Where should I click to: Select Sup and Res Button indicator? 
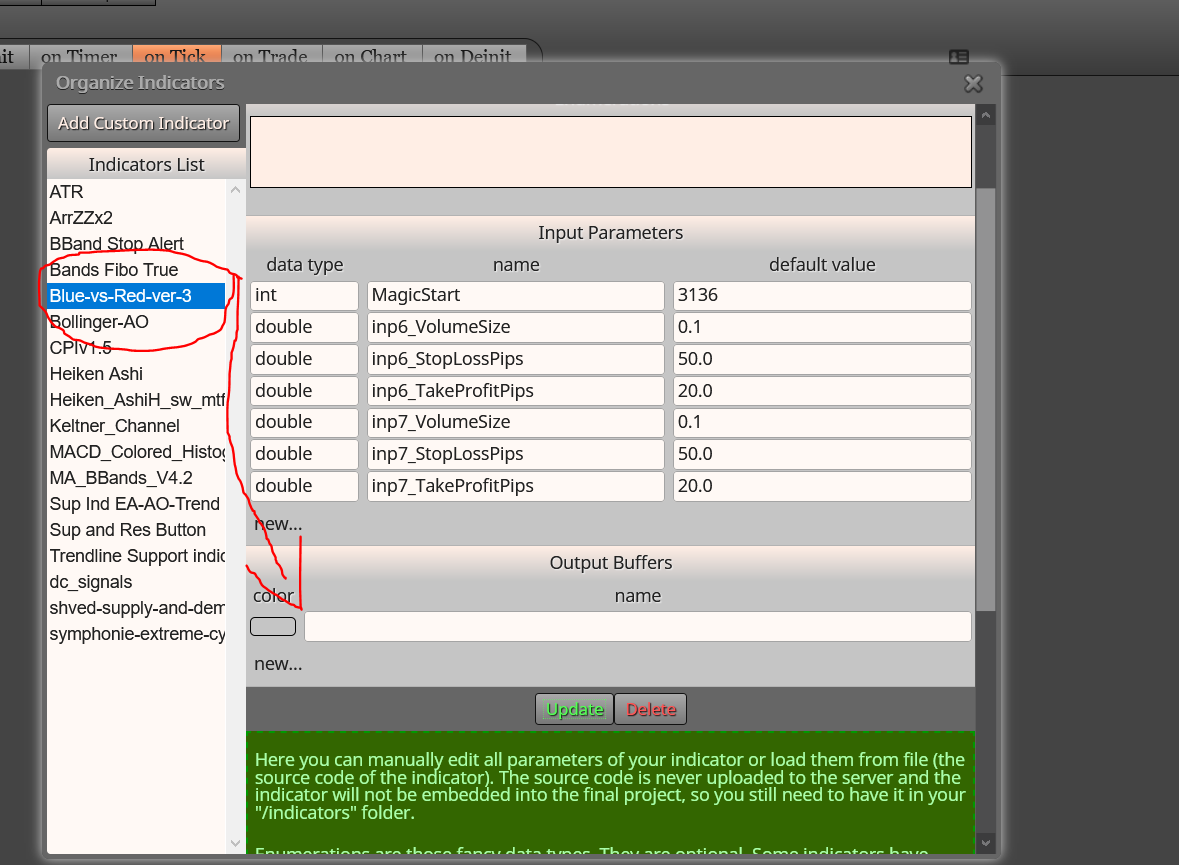[136, 530]
